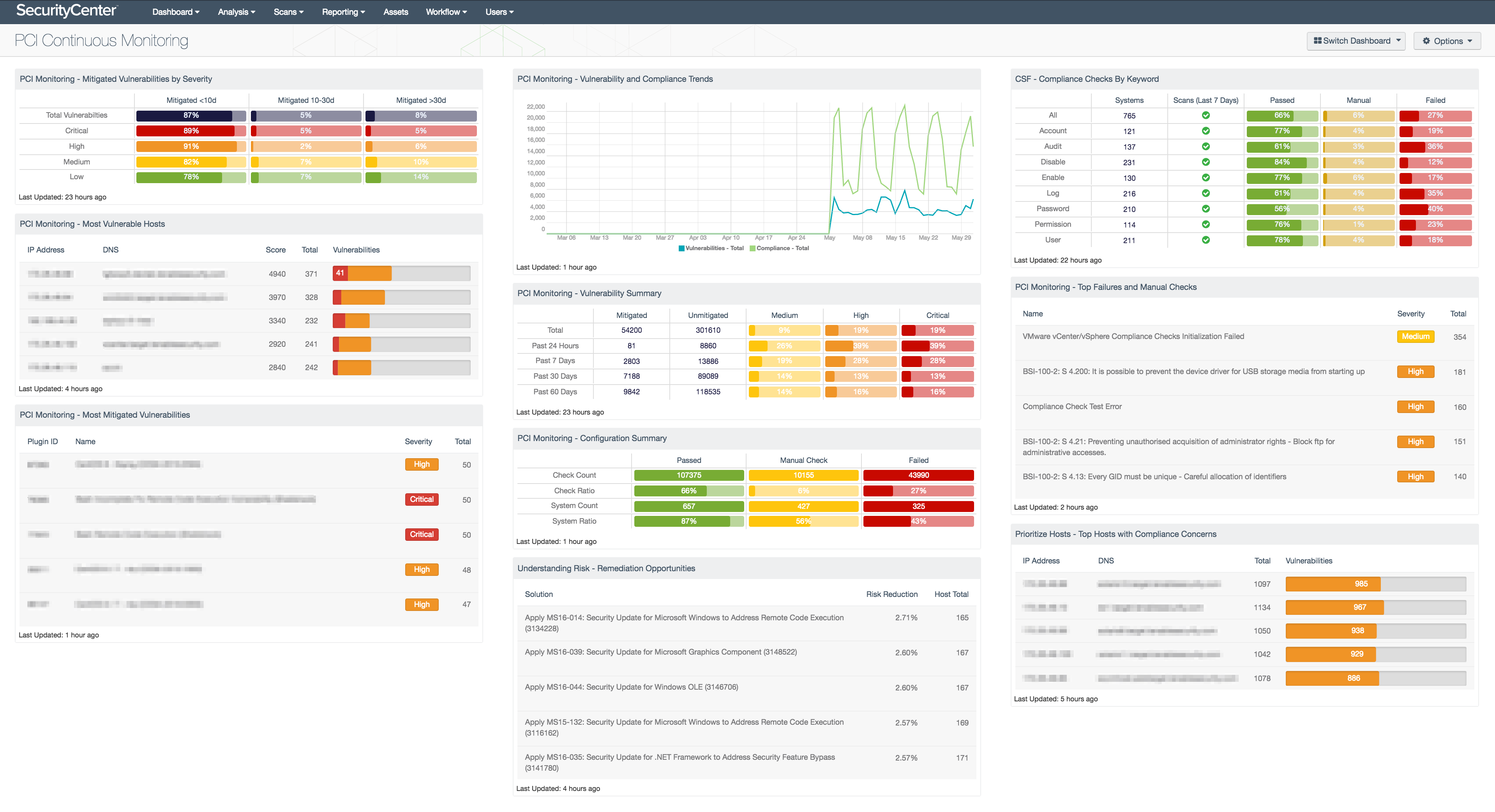
Task: Click the Switch Dashboard grid icon
Action: (1317, 41)
